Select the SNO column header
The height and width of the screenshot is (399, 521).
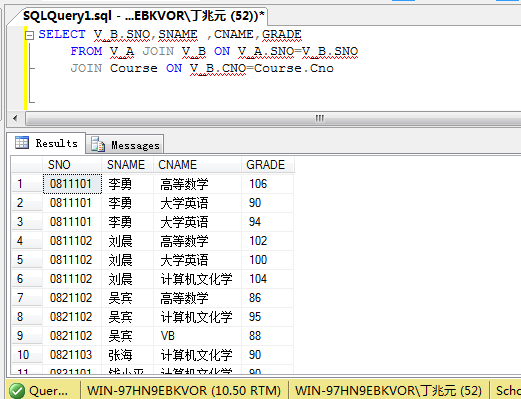[72, 165]
